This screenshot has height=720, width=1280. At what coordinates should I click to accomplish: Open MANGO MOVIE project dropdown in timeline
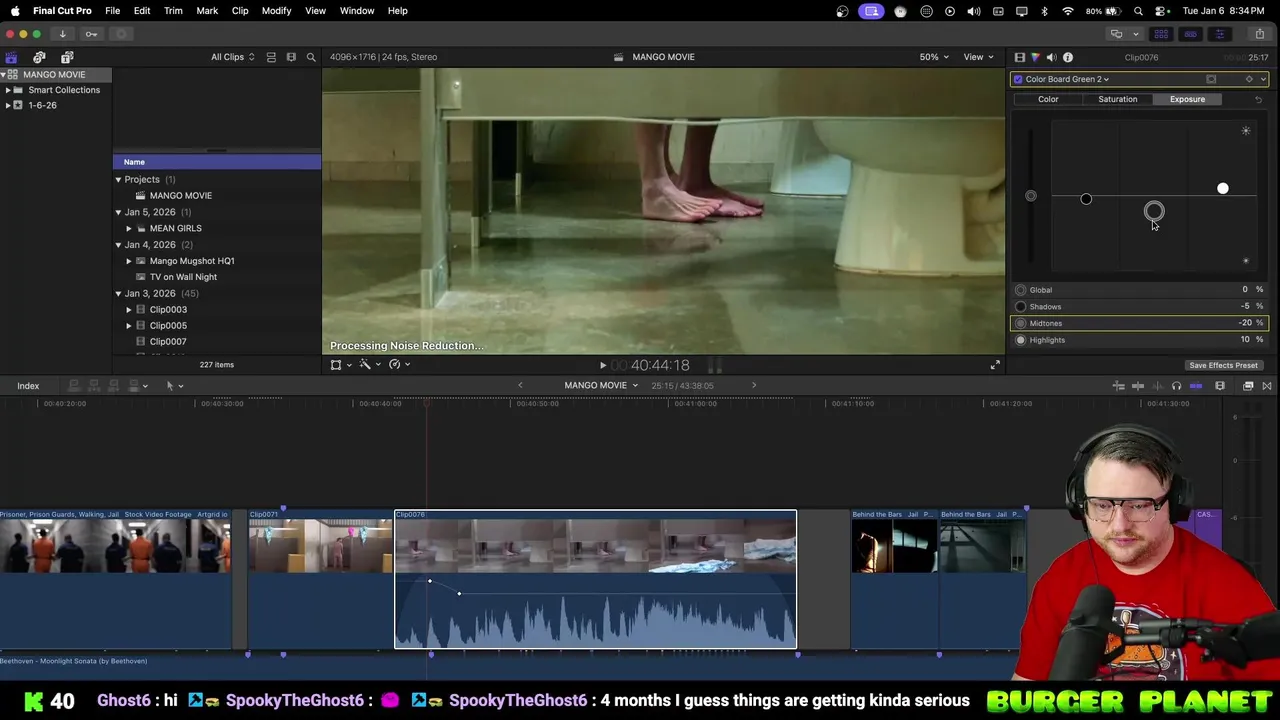coord(601,386)
